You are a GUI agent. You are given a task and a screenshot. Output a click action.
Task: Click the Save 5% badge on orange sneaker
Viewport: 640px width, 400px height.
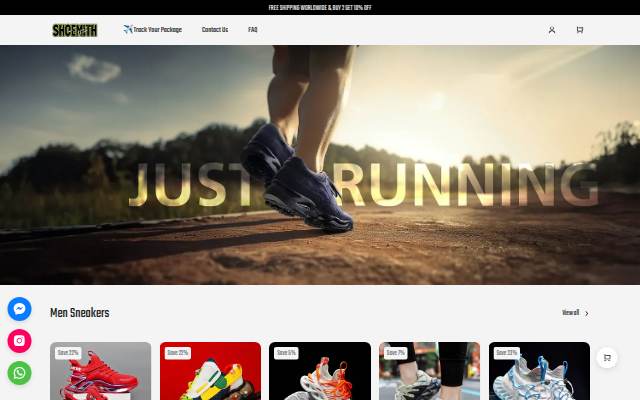pos(286,353)
